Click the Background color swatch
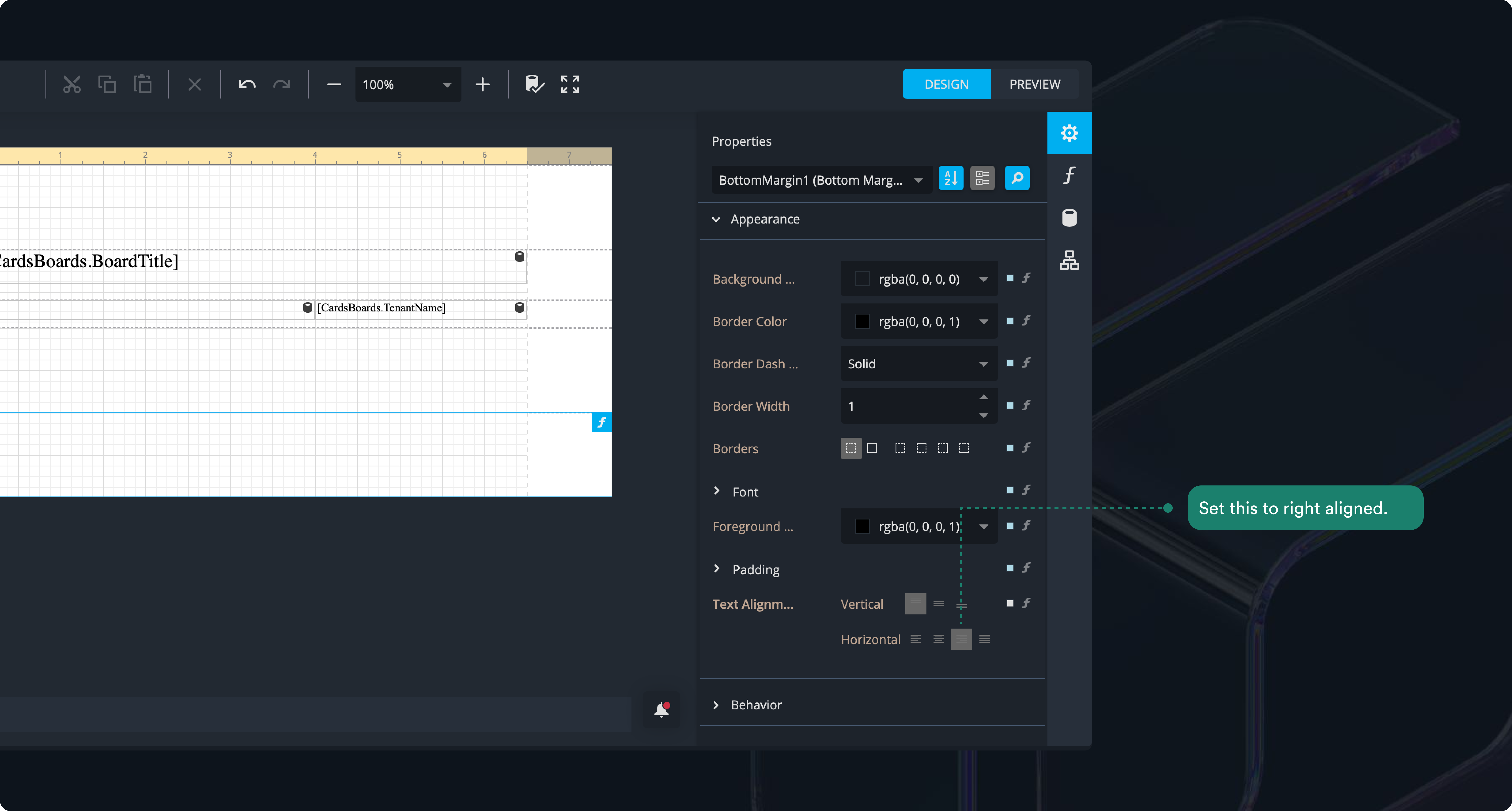Viewport: 1512px width, 811px height. (x=862, y=279)
